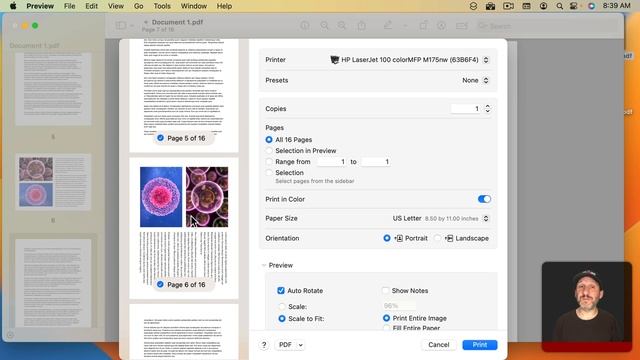Click the Page 5 of 16 preview thumbnail
This screenshot has width=640, height=360.
pyautogui.click(x=184, y=96)
